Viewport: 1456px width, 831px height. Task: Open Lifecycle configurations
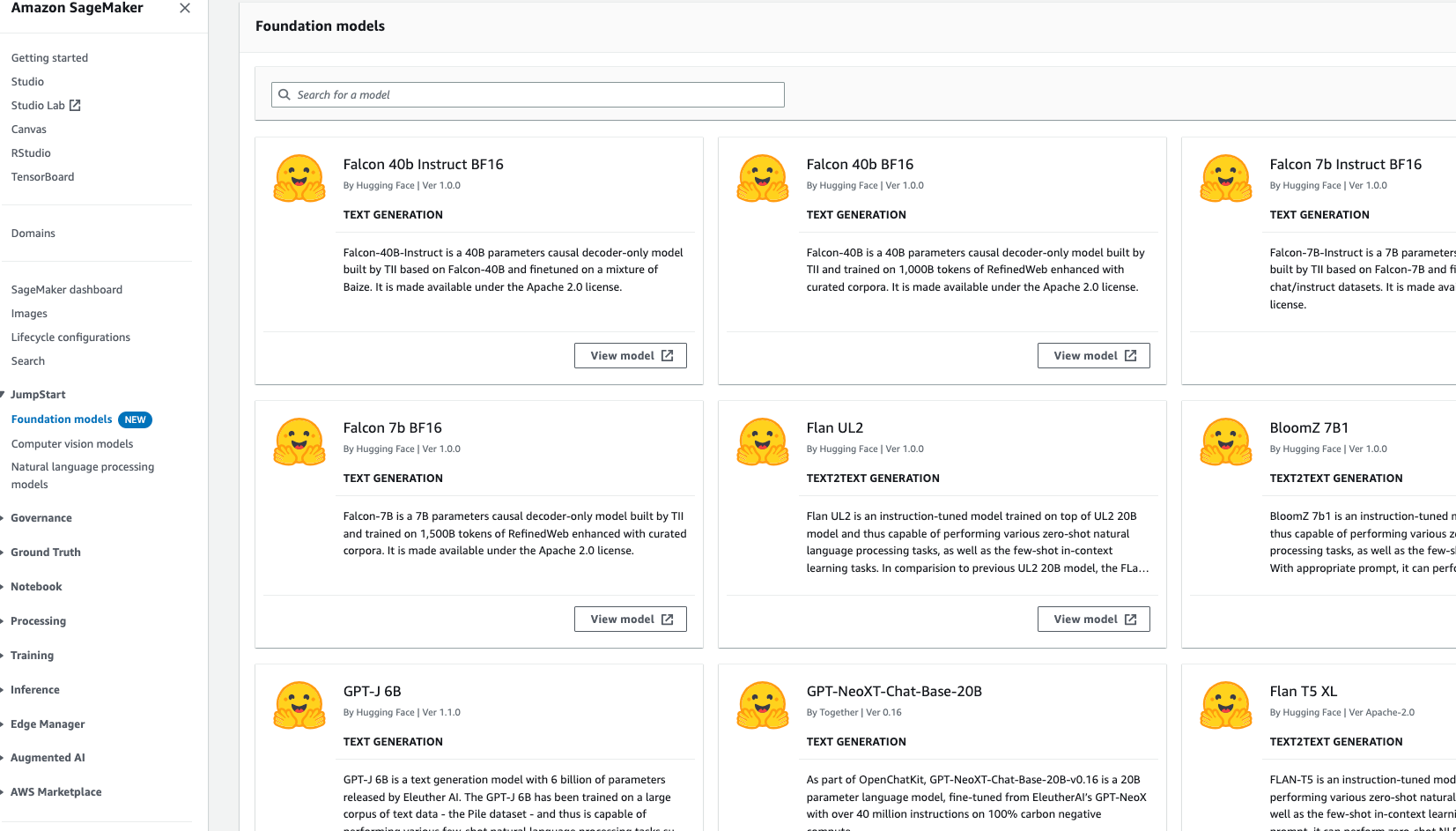70,338
